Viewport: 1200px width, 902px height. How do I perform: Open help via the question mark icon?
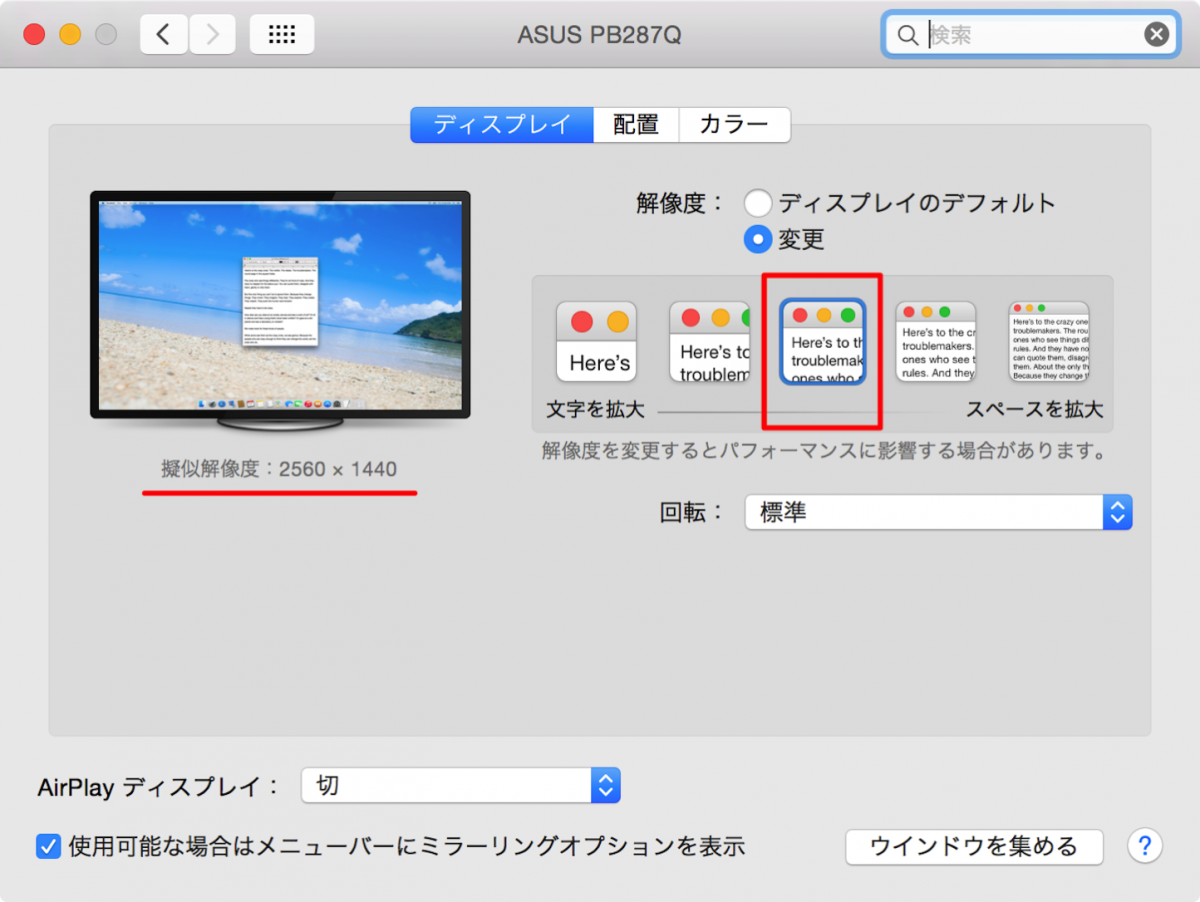[1144, 846]
